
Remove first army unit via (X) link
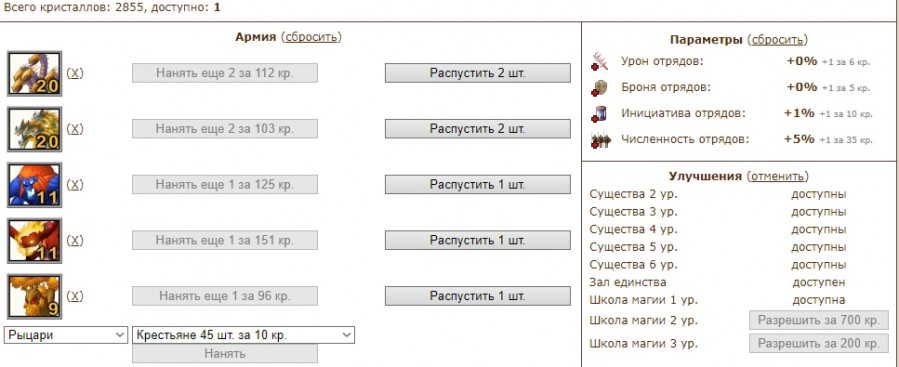75,73
